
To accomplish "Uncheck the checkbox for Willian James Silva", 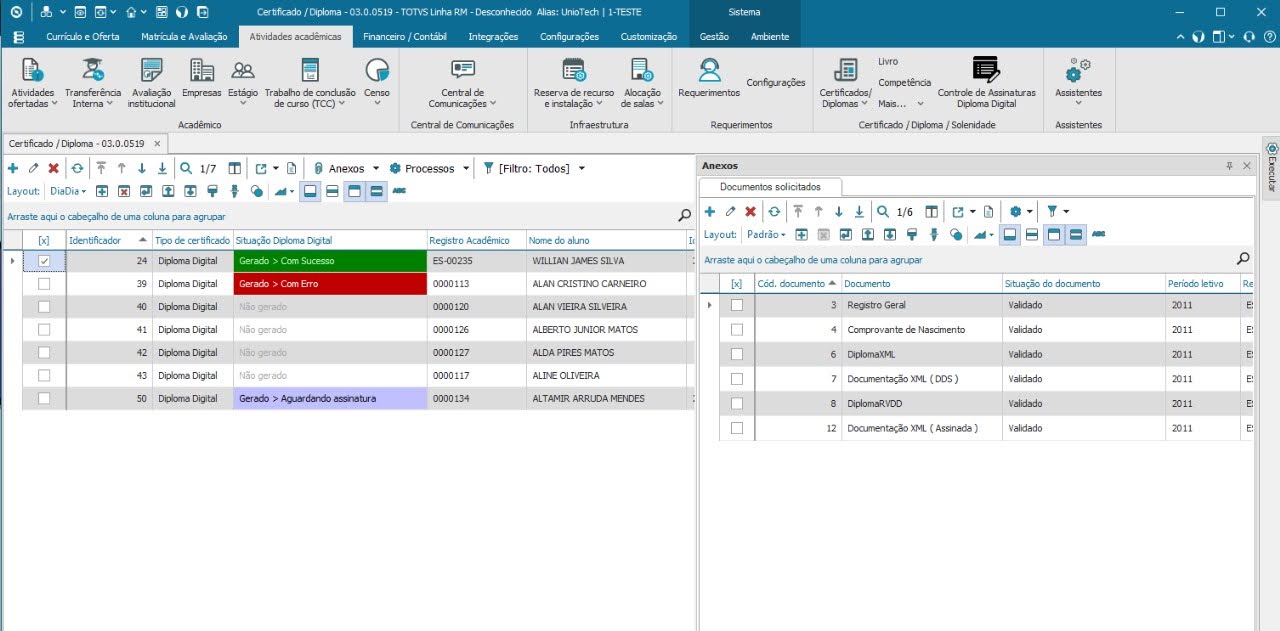I will point(44,261).
